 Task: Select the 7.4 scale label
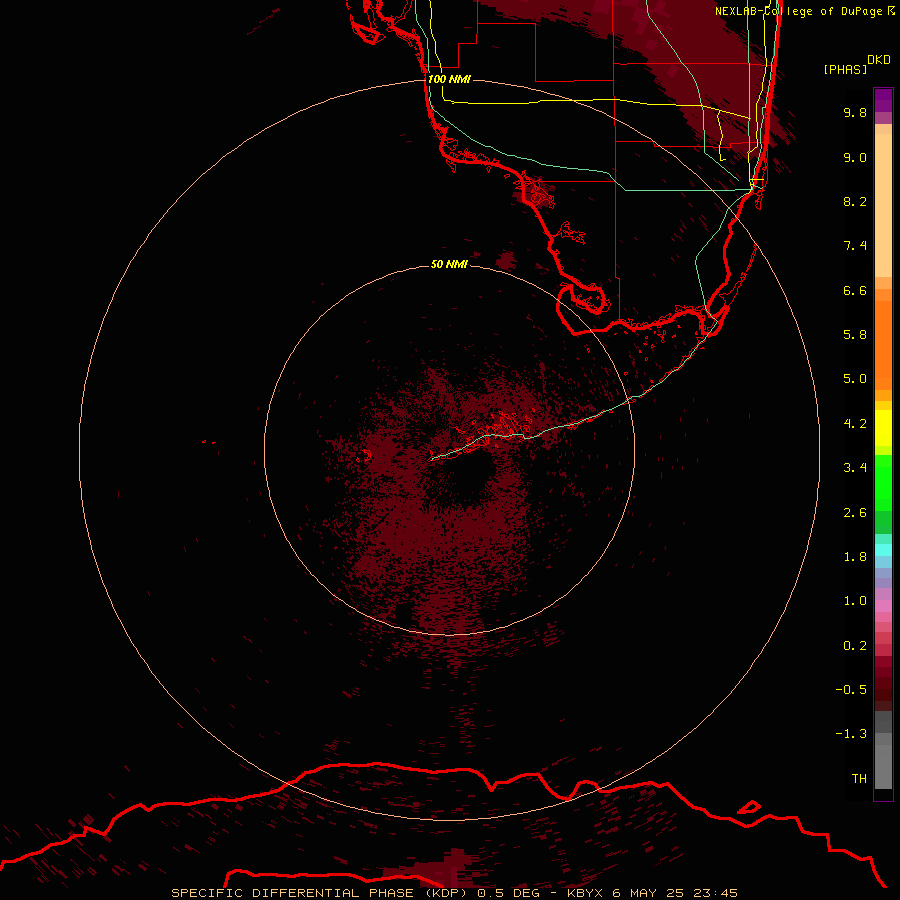855,246
